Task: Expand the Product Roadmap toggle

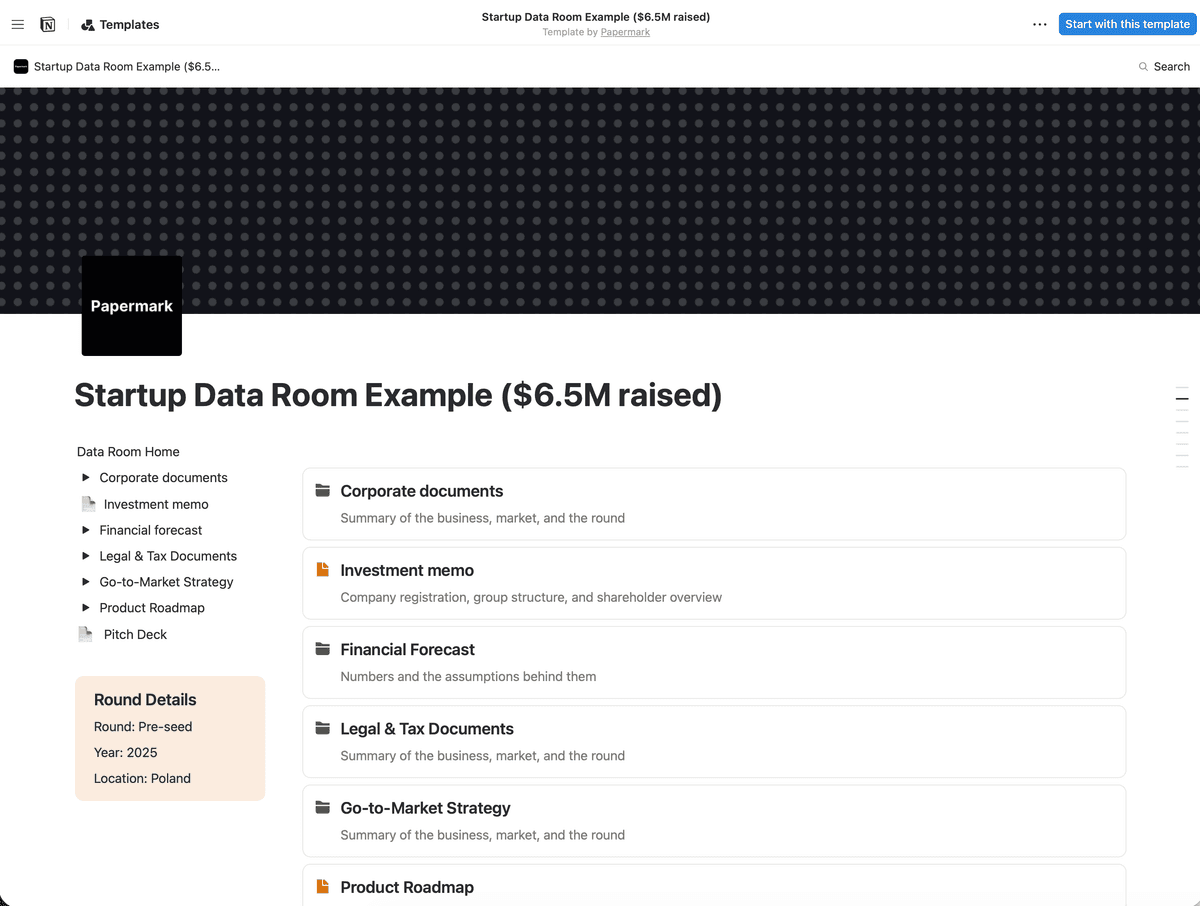Action: [86, 608]
